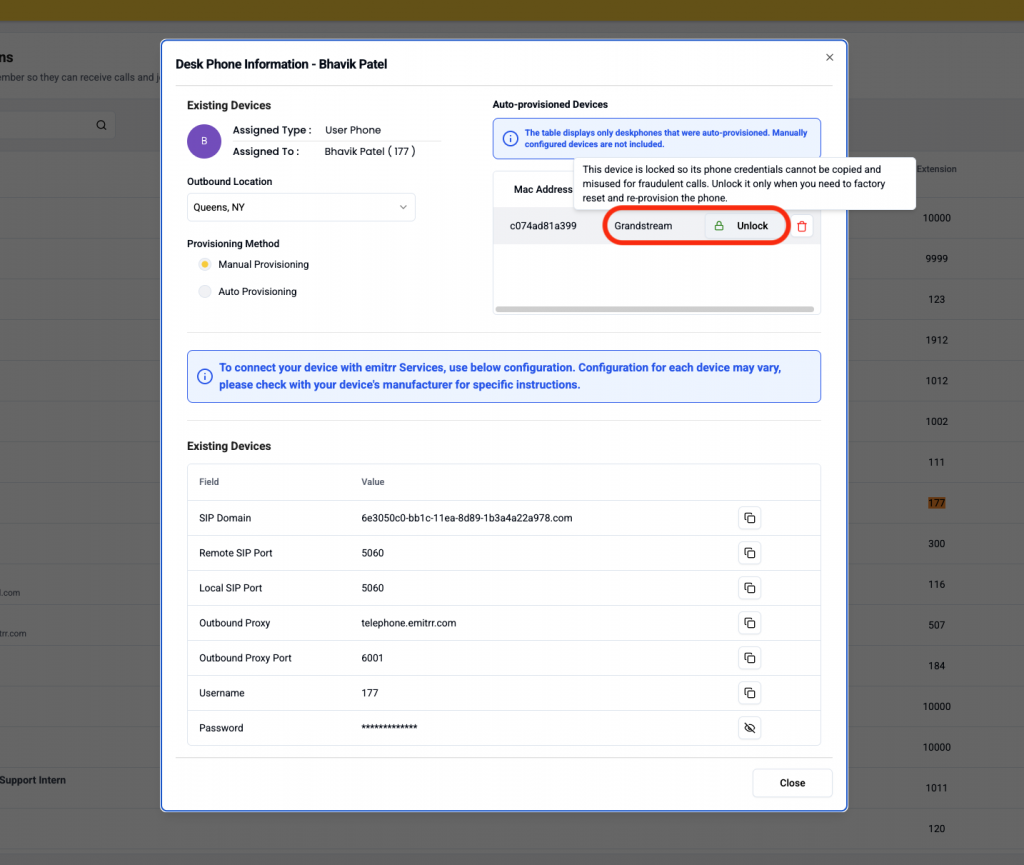Click the green lock icon beside Unlock

point(719,226)
